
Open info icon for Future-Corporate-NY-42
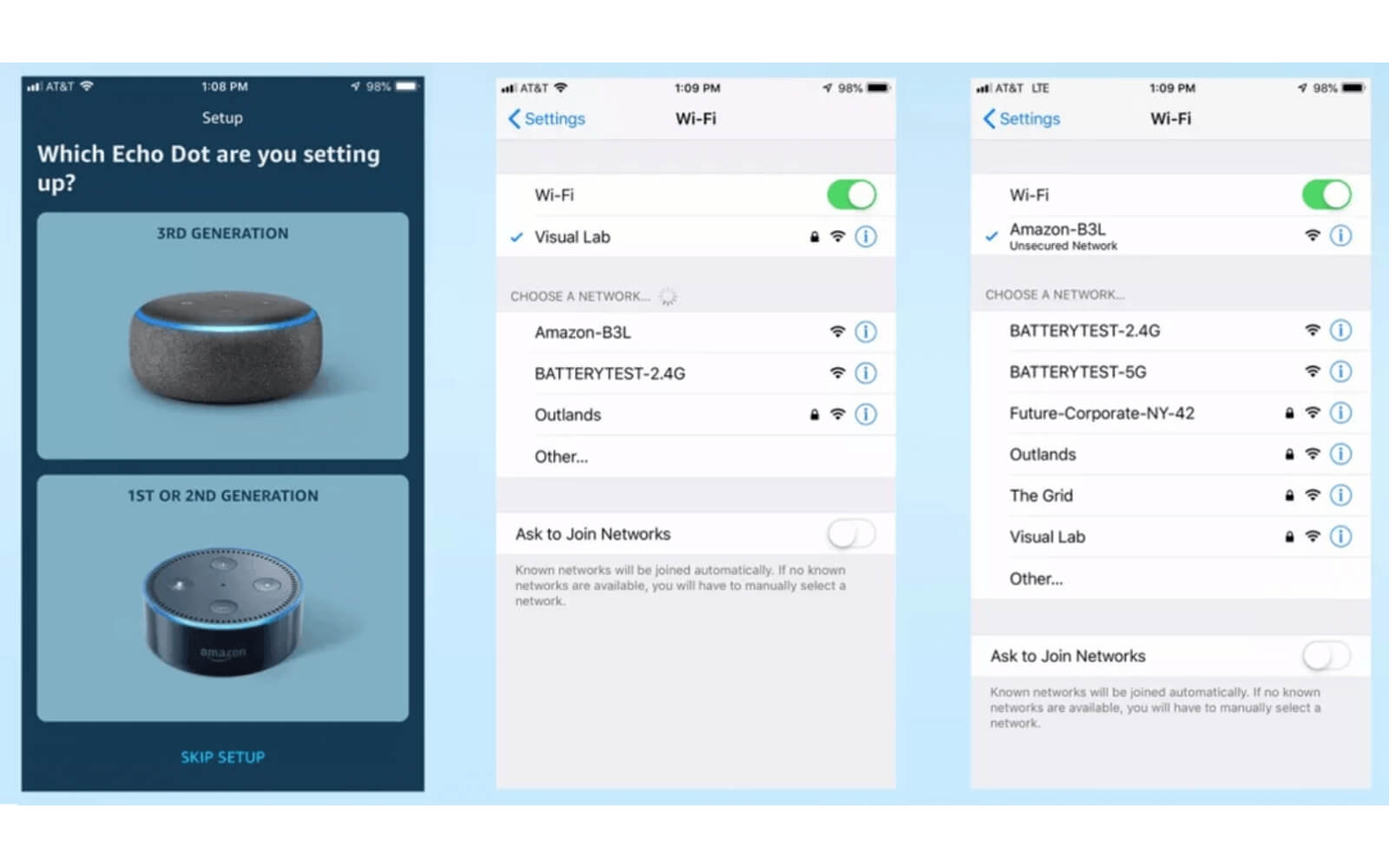pos(1340,413)
